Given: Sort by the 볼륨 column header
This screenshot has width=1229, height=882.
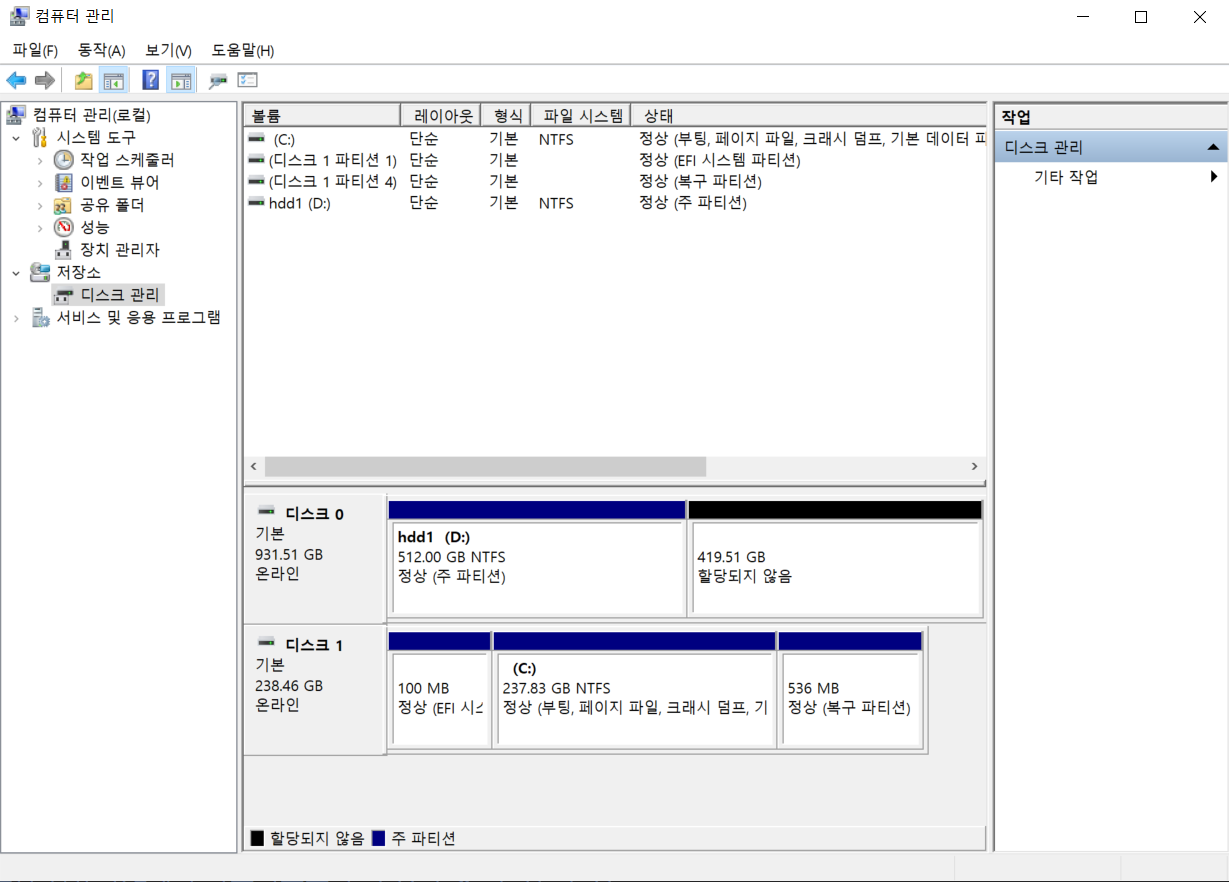Looking at the screenshot, I should (322, 115).
